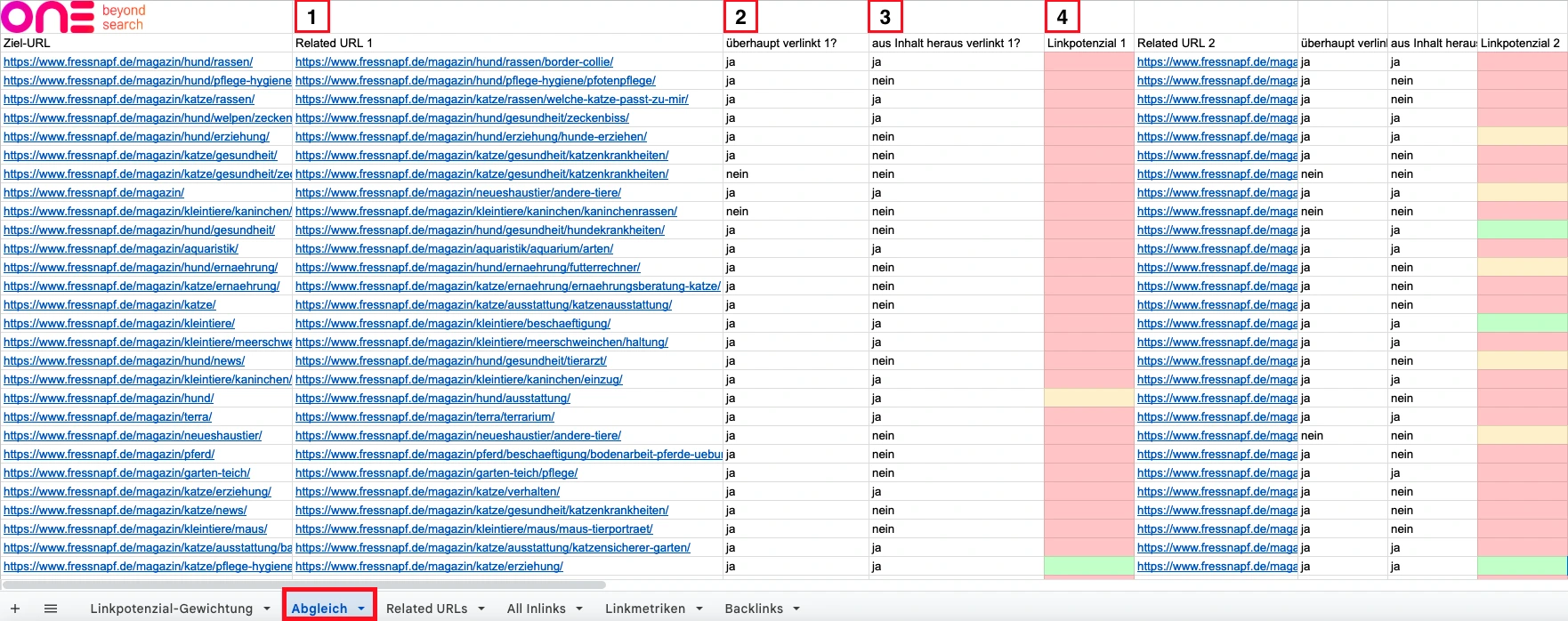The height and width of the screenshot is (621, 1568).
Task: Click the add sheet plus icon
Action: [15, 609]
